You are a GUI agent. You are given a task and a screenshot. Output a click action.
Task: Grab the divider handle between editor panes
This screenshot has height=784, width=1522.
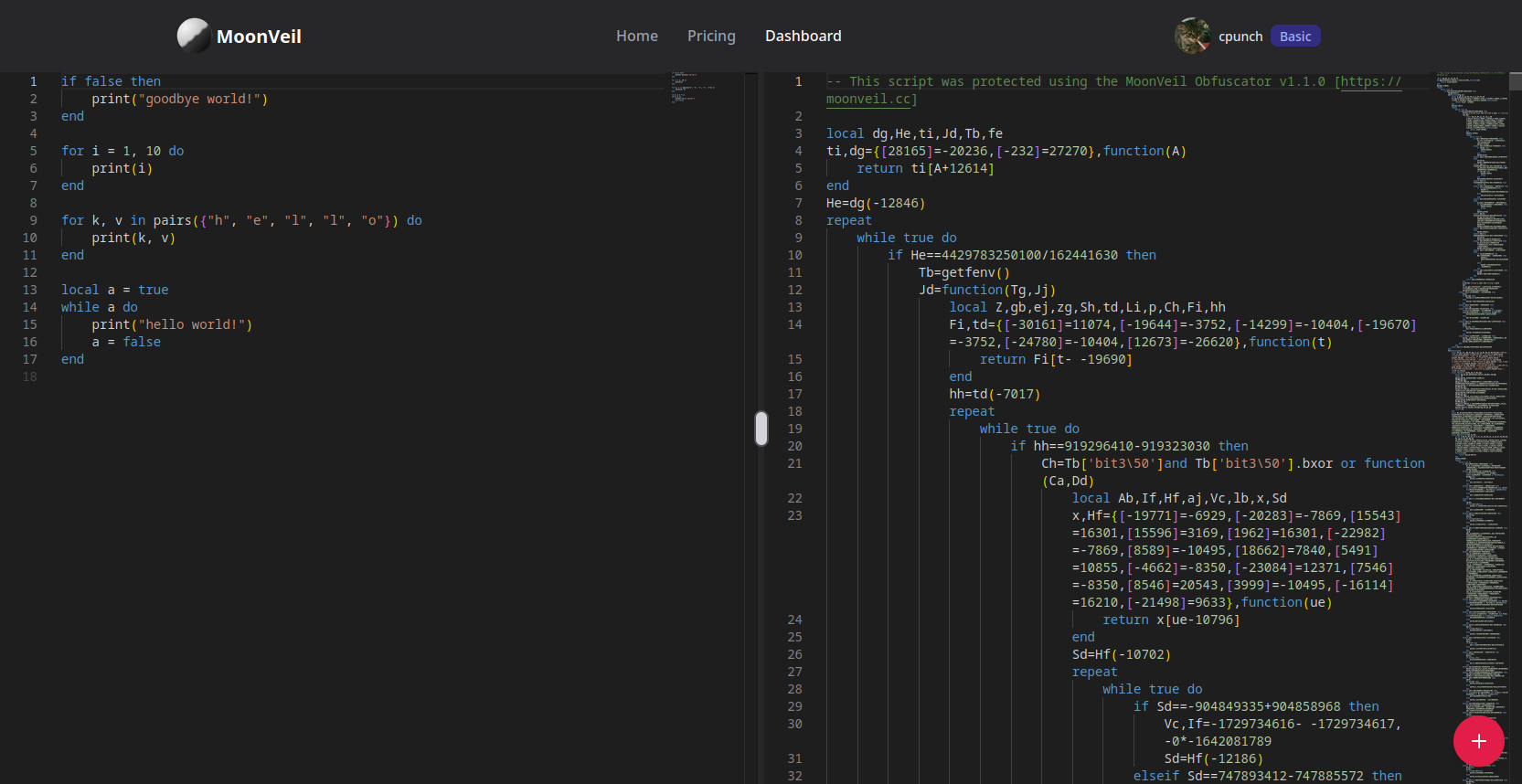pos(761,429)
